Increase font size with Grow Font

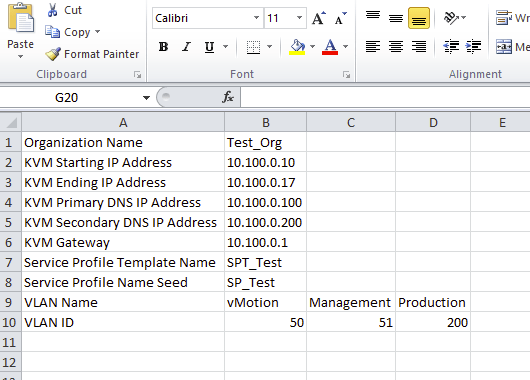pyautogui.click(x=318, y=18)
